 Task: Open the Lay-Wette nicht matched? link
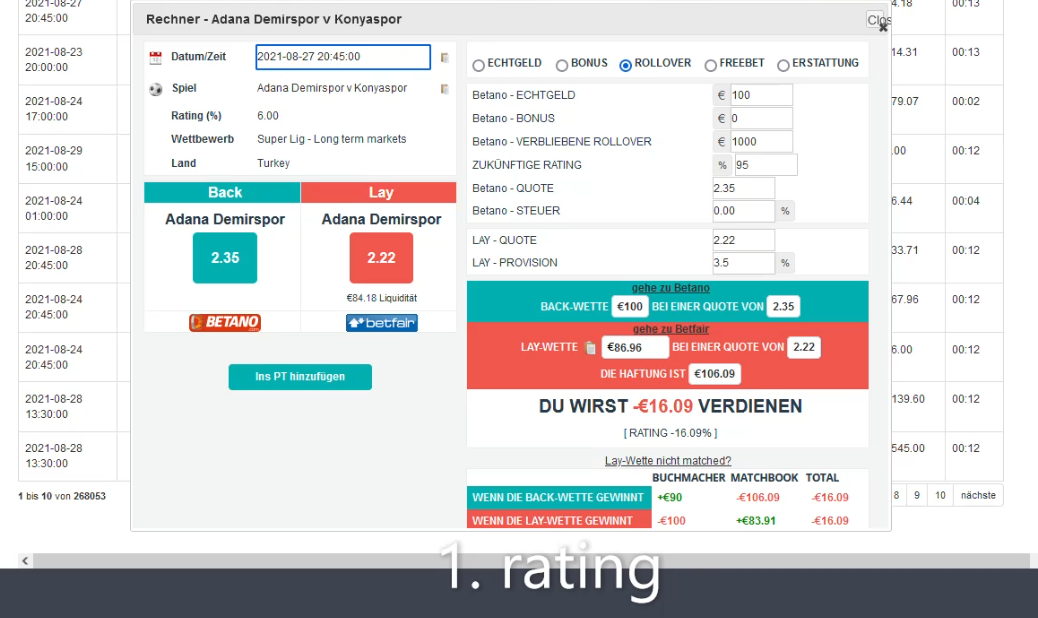click(667, 461)
